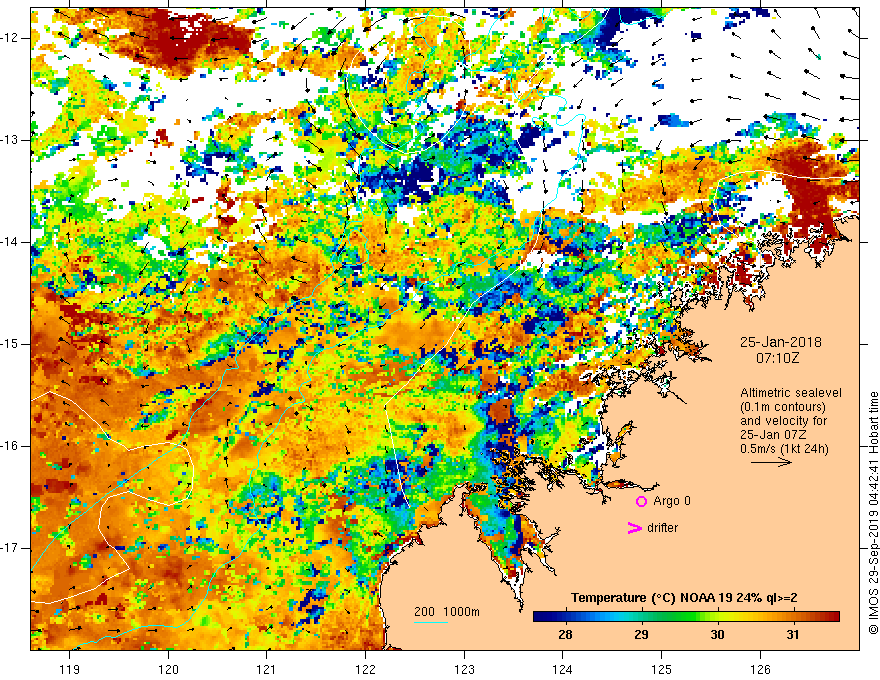
Task: Click the '0.5m/s (1kt 24h)' text
Action: click(784, 449)
